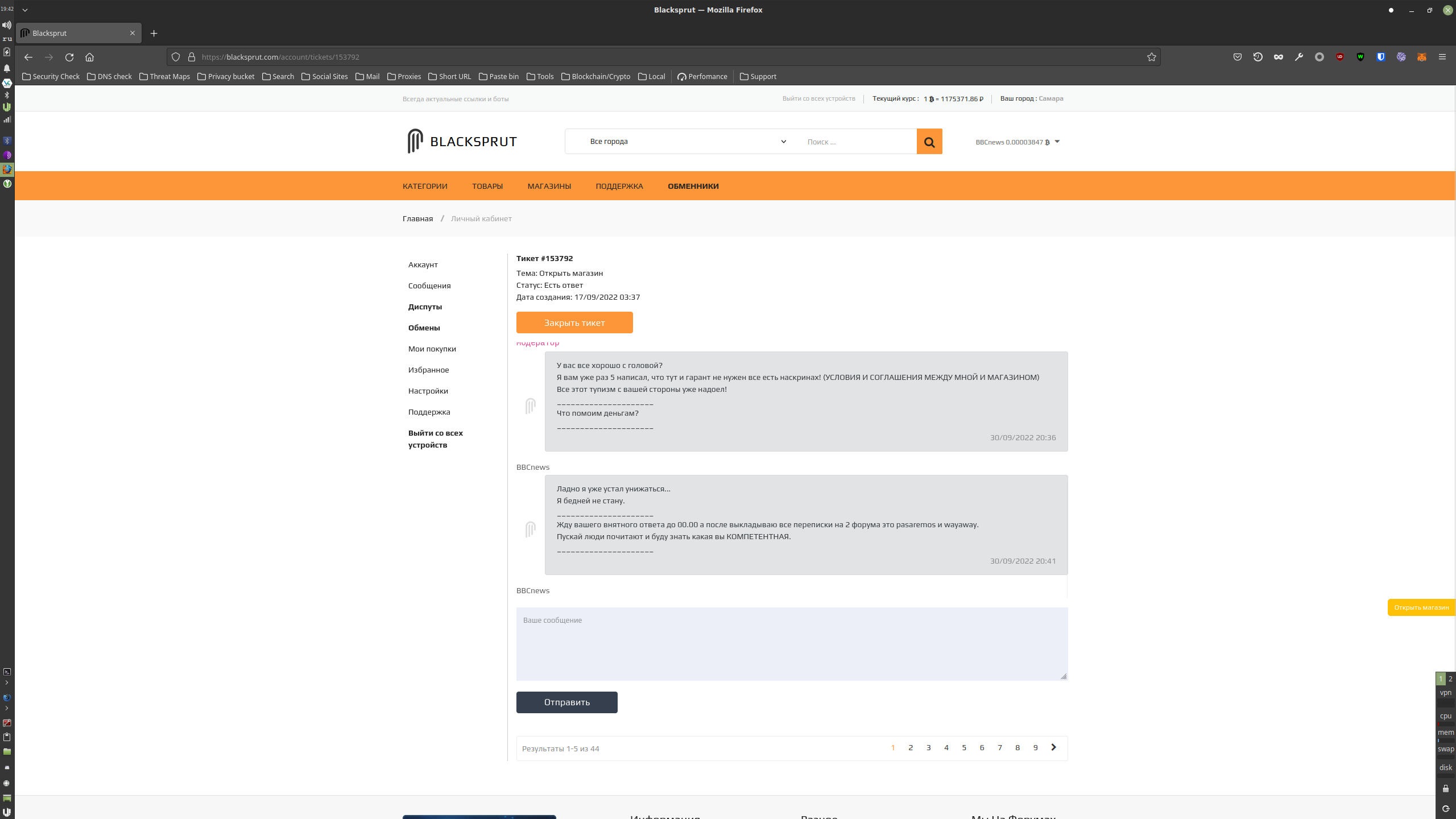Bookmark this page with the star icon

coord(1152,57)
